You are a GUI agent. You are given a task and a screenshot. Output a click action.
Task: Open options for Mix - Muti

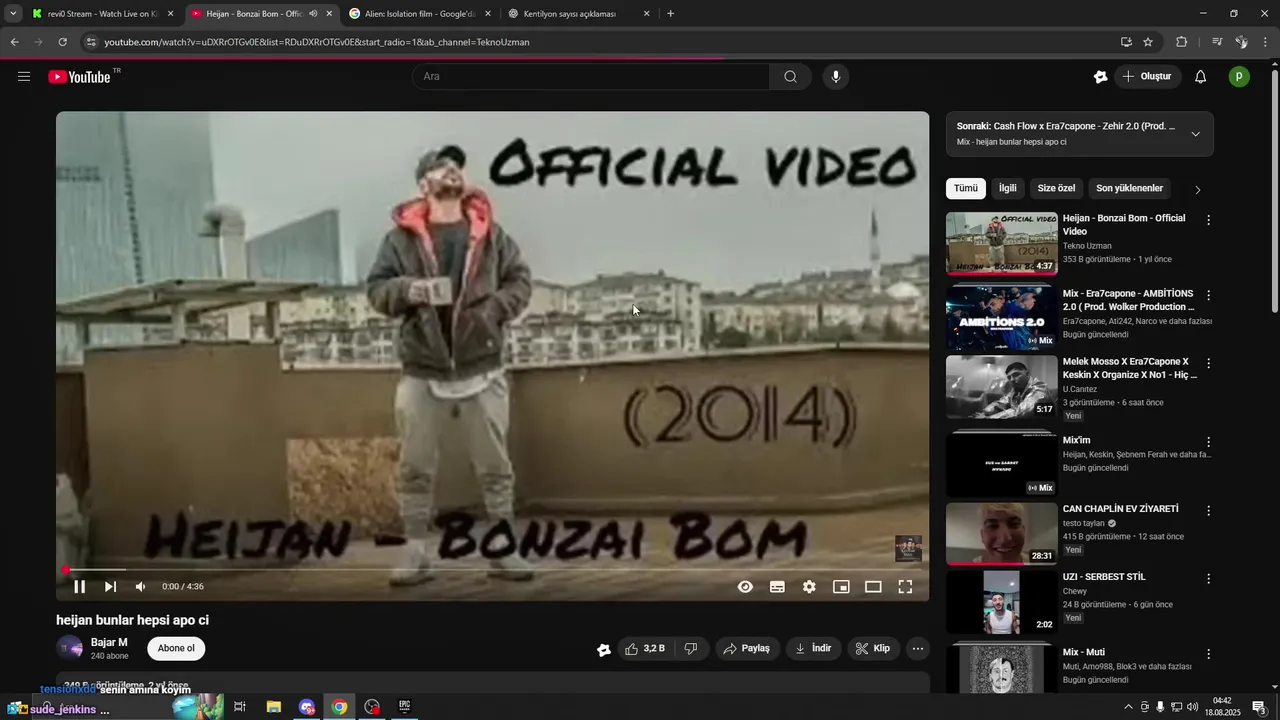[x=1208, y=654]
